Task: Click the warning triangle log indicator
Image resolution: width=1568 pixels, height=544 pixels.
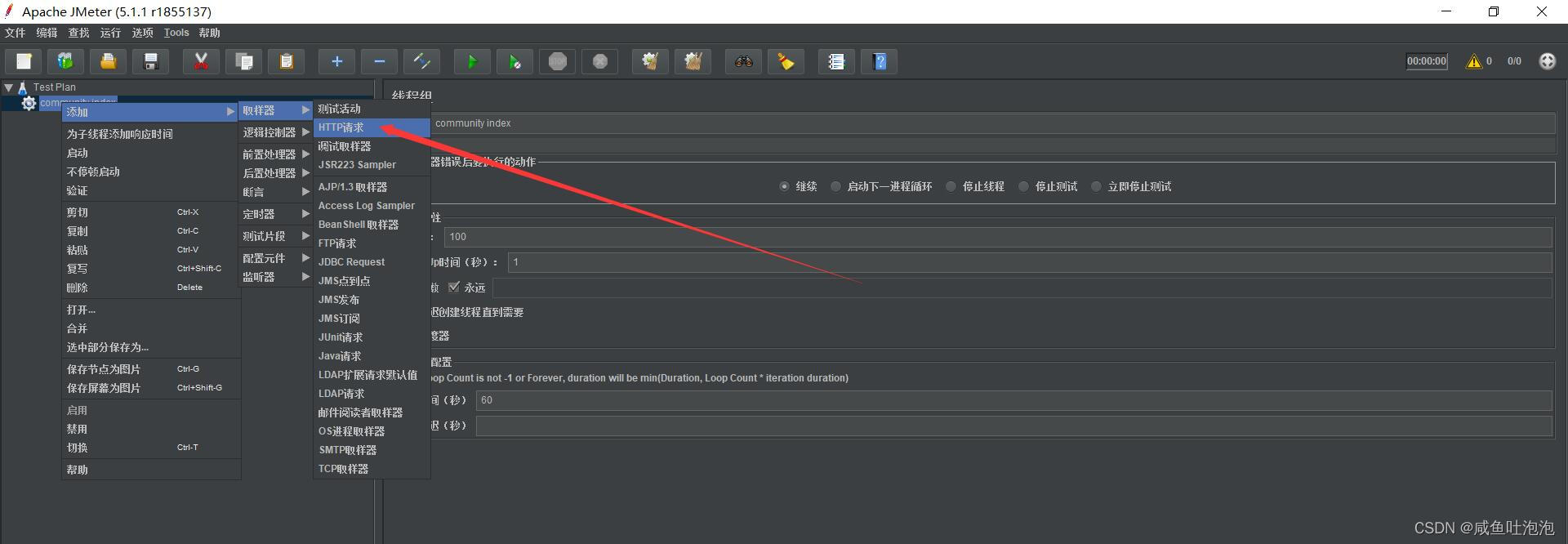Action: pos(1474,61)
